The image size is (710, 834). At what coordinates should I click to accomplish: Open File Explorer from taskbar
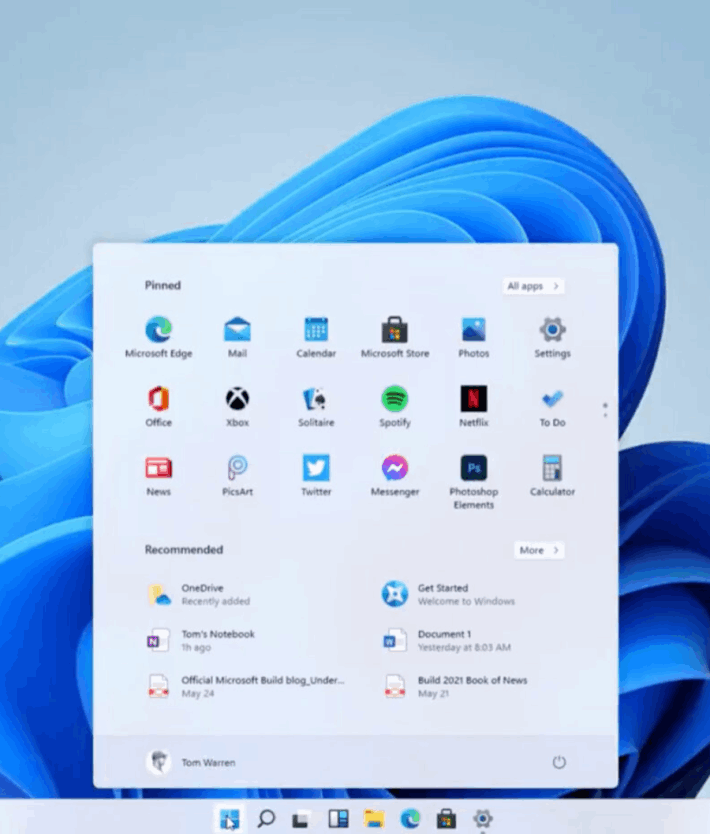[374, 819]
